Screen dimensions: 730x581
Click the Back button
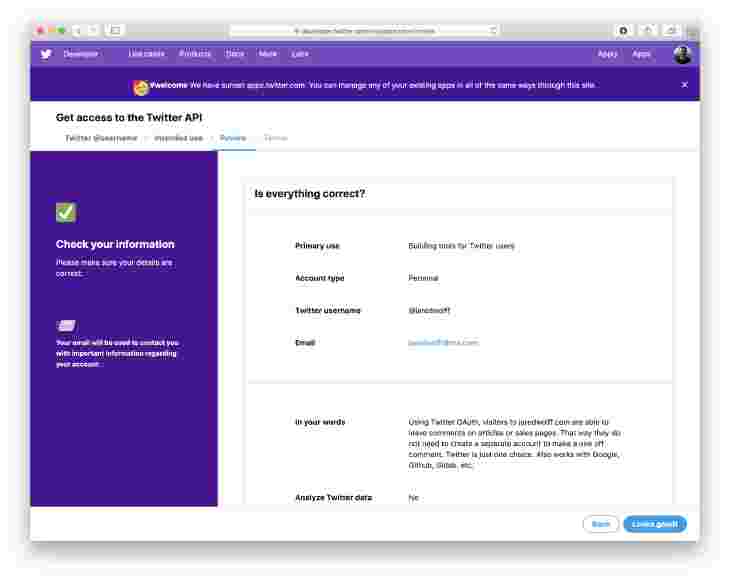(601, 524)
